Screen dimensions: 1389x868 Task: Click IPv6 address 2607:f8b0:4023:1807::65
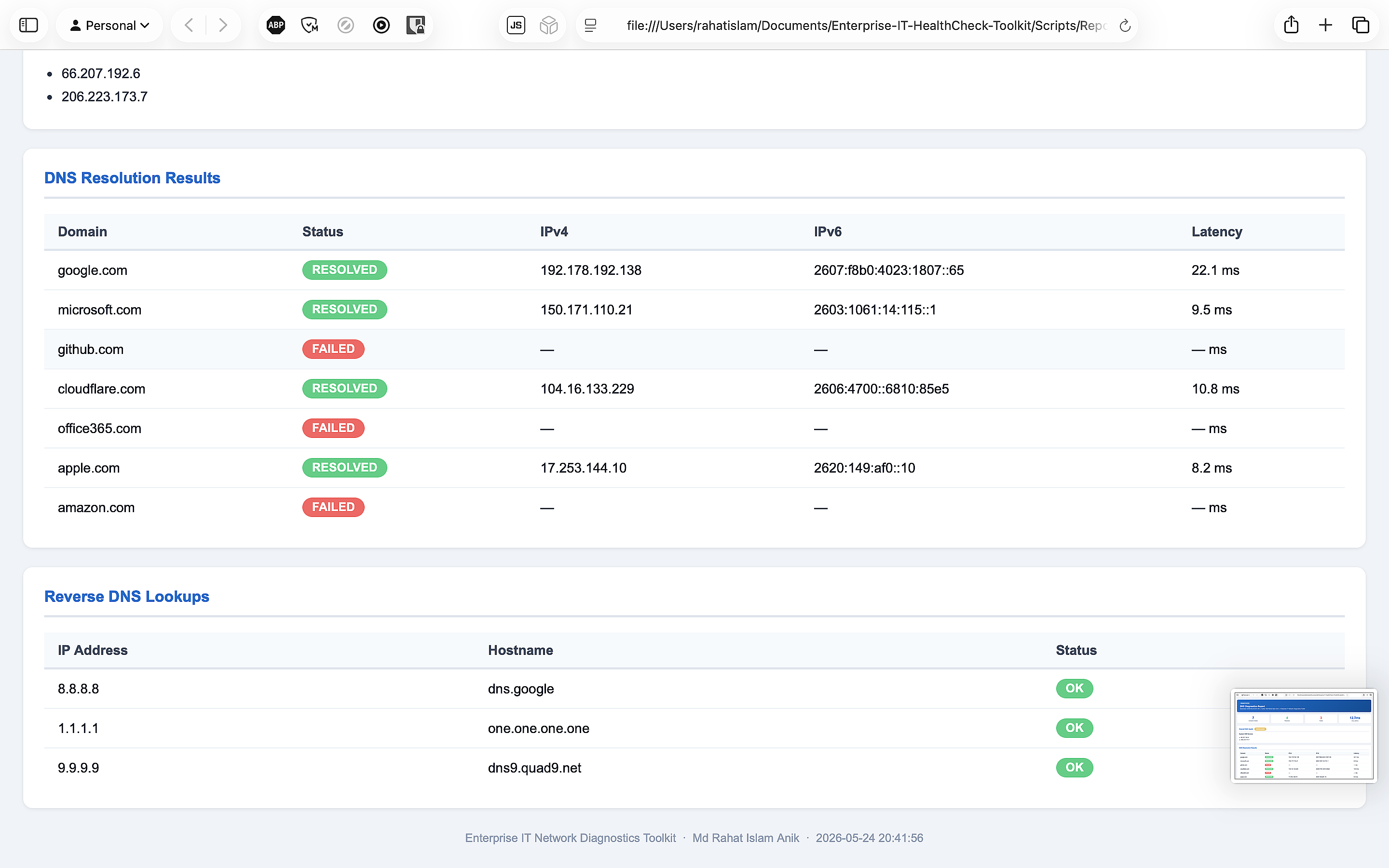point(888,271)
